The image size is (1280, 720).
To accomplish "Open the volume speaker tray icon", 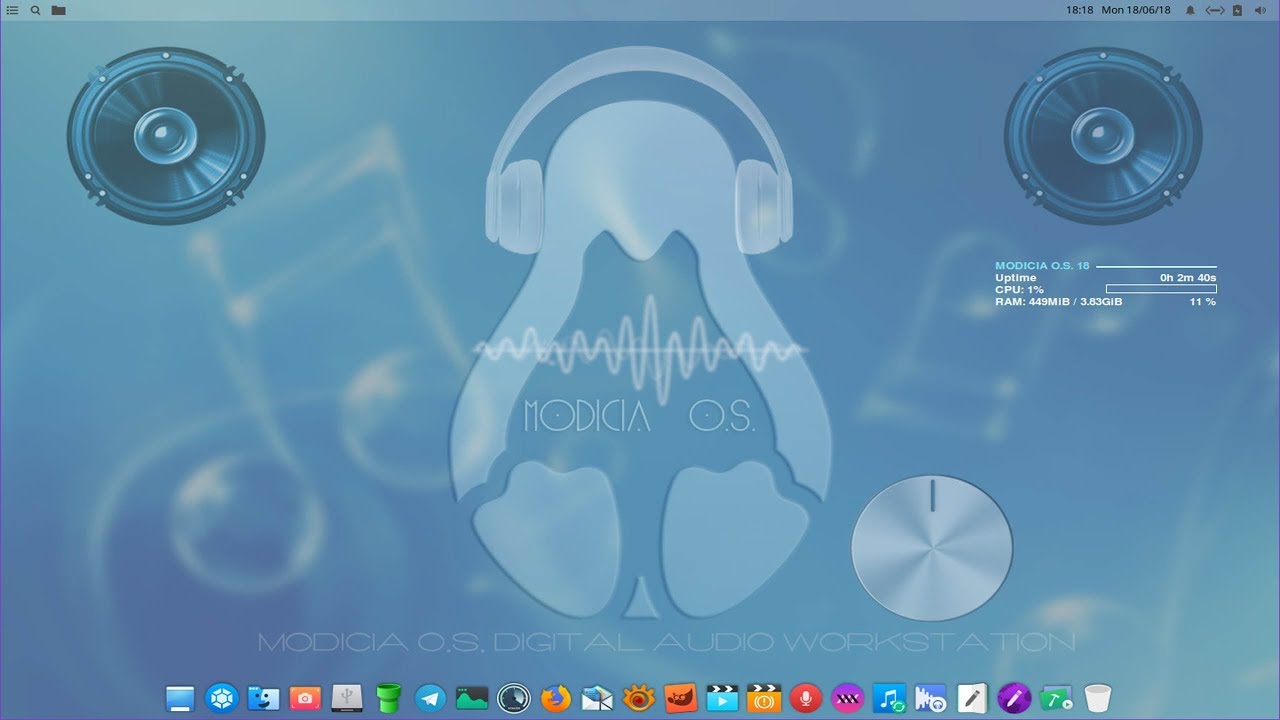I will [1261, 10].
